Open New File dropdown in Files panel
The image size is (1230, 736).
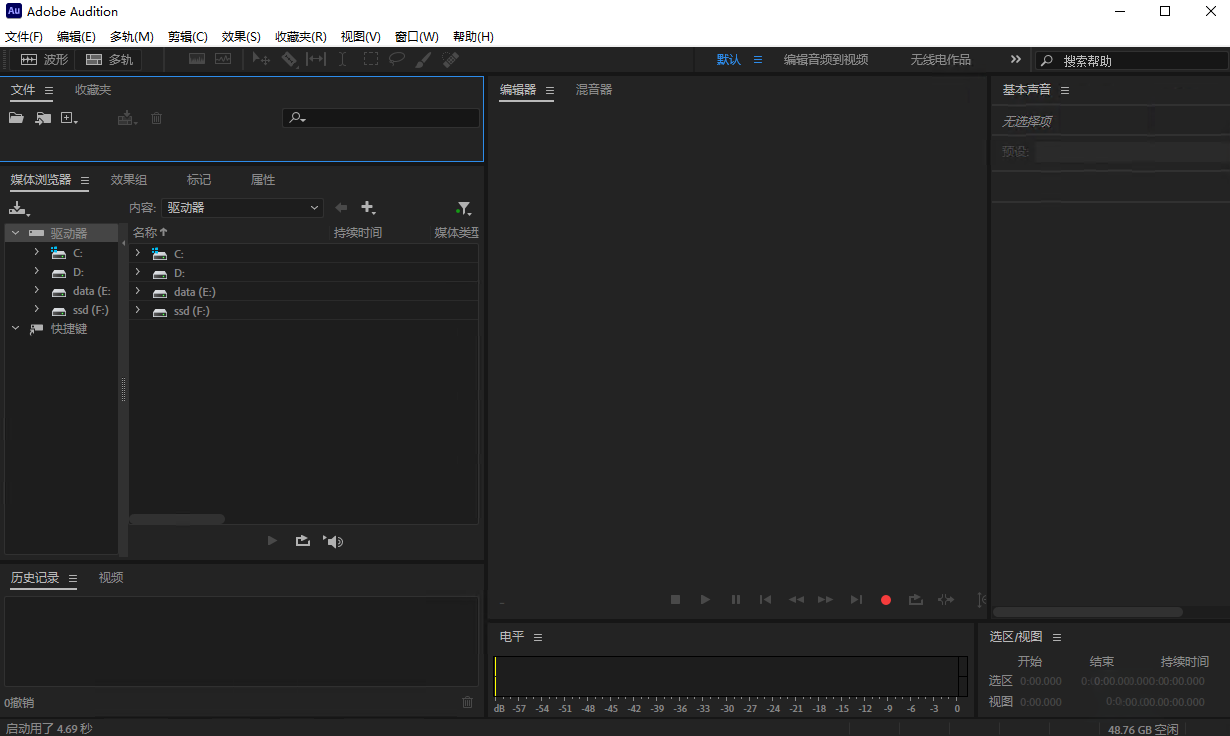(69, 118)
